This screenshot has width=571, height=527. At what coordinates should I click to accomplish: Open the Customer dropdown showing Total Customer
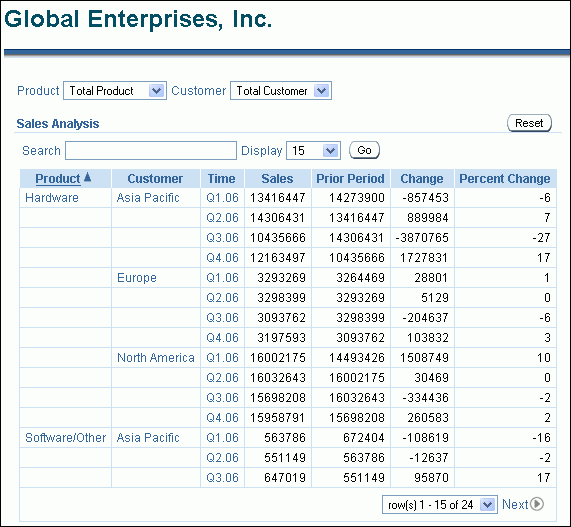281,91
